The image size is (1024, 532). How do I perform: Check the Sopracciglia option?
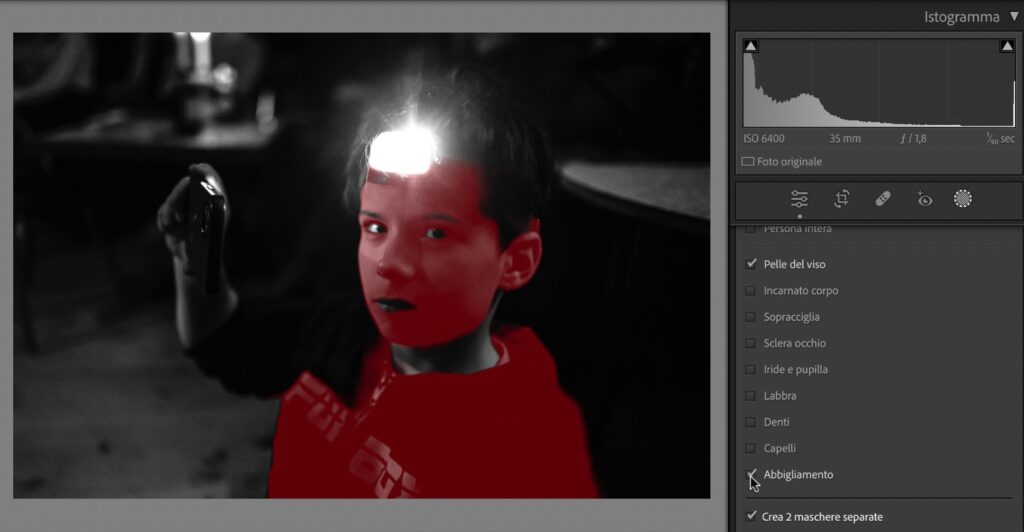click(x=751, y=317)
